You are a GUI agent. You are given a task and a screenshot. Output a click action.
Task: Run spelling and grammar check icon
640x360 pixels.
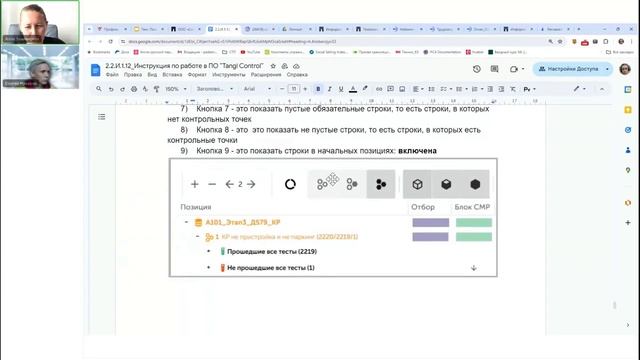(145, 89)
